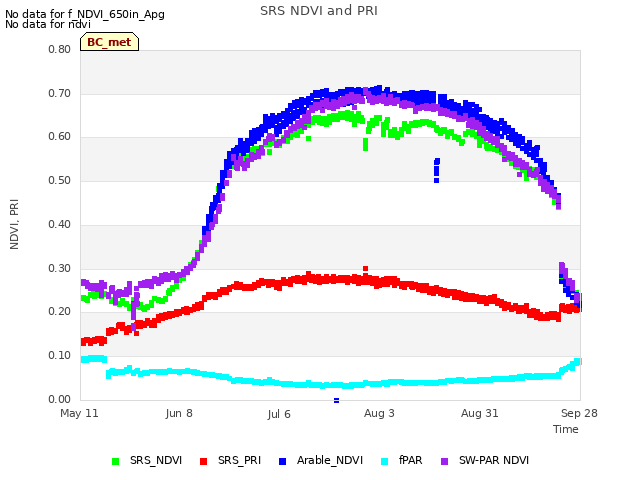This screenshot has width=640, height=480.
Task: Click the green SRS_NDVI legend swatch
Action: point(116,461)
